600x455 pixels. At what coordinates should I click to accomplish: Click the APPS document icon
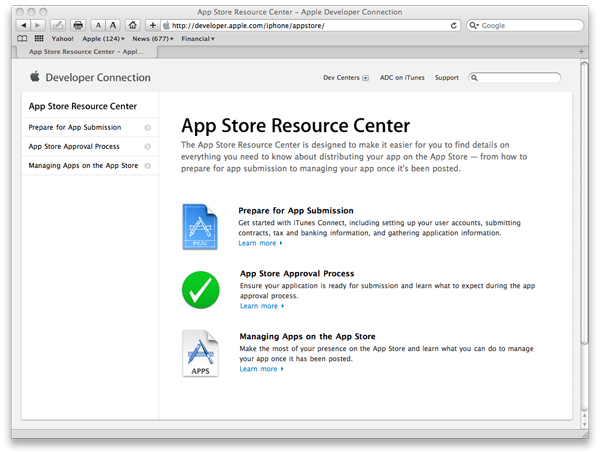click(x=200, y=353)
